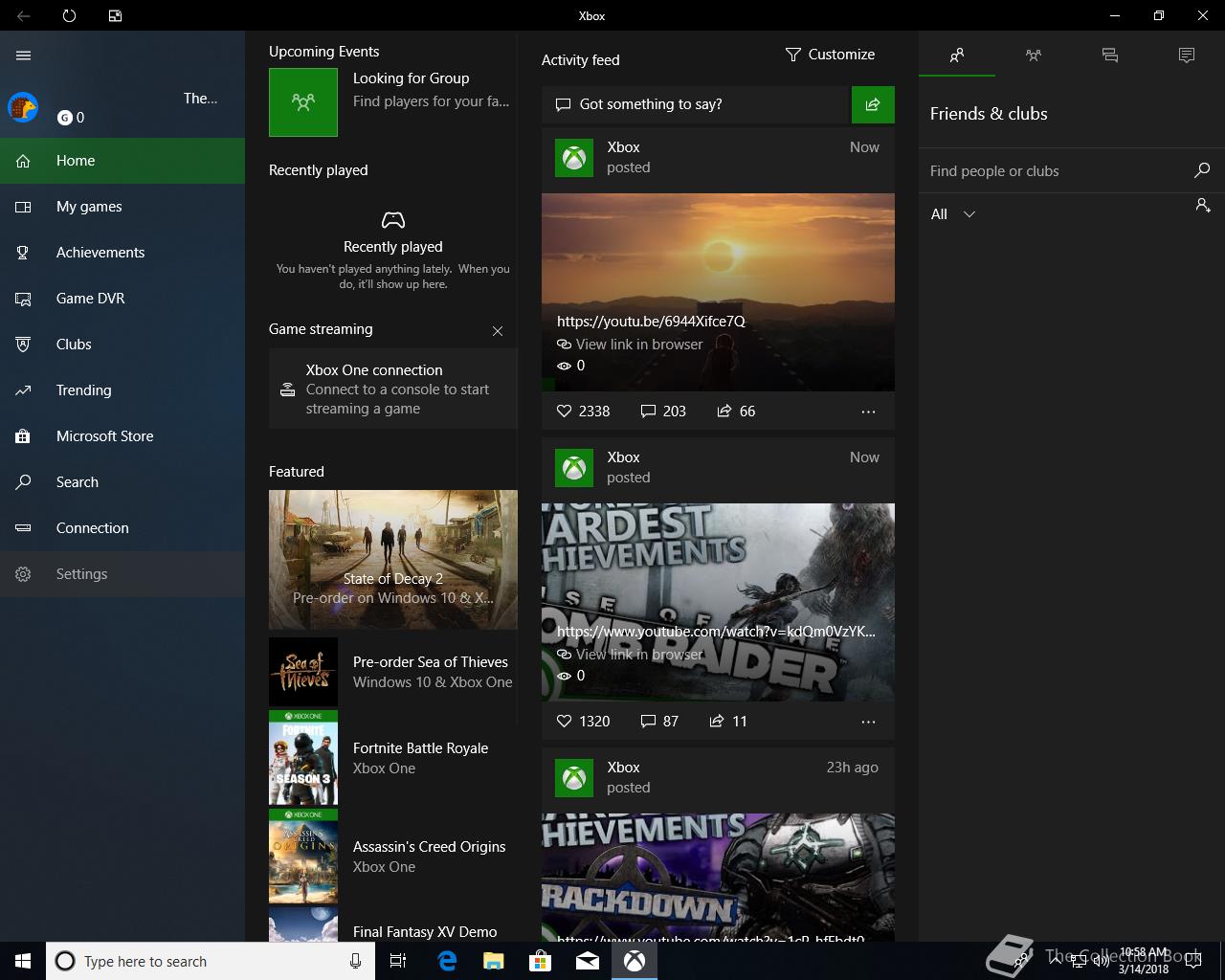Click Pre-order Sea of Thieves text
This screenshot has width=1225, height=980.
[431, 662]
